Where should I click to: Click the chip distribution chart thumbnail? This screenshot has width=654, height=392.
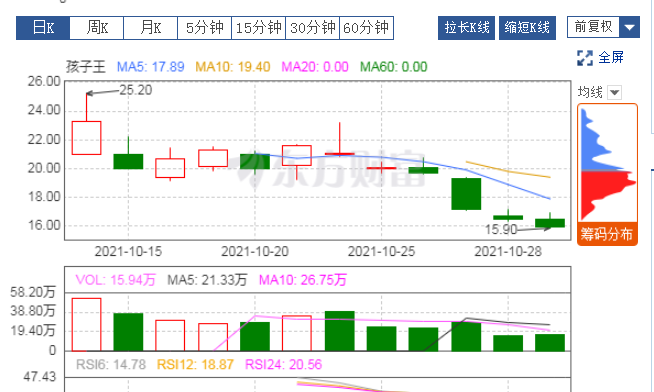tap(608, 163)
